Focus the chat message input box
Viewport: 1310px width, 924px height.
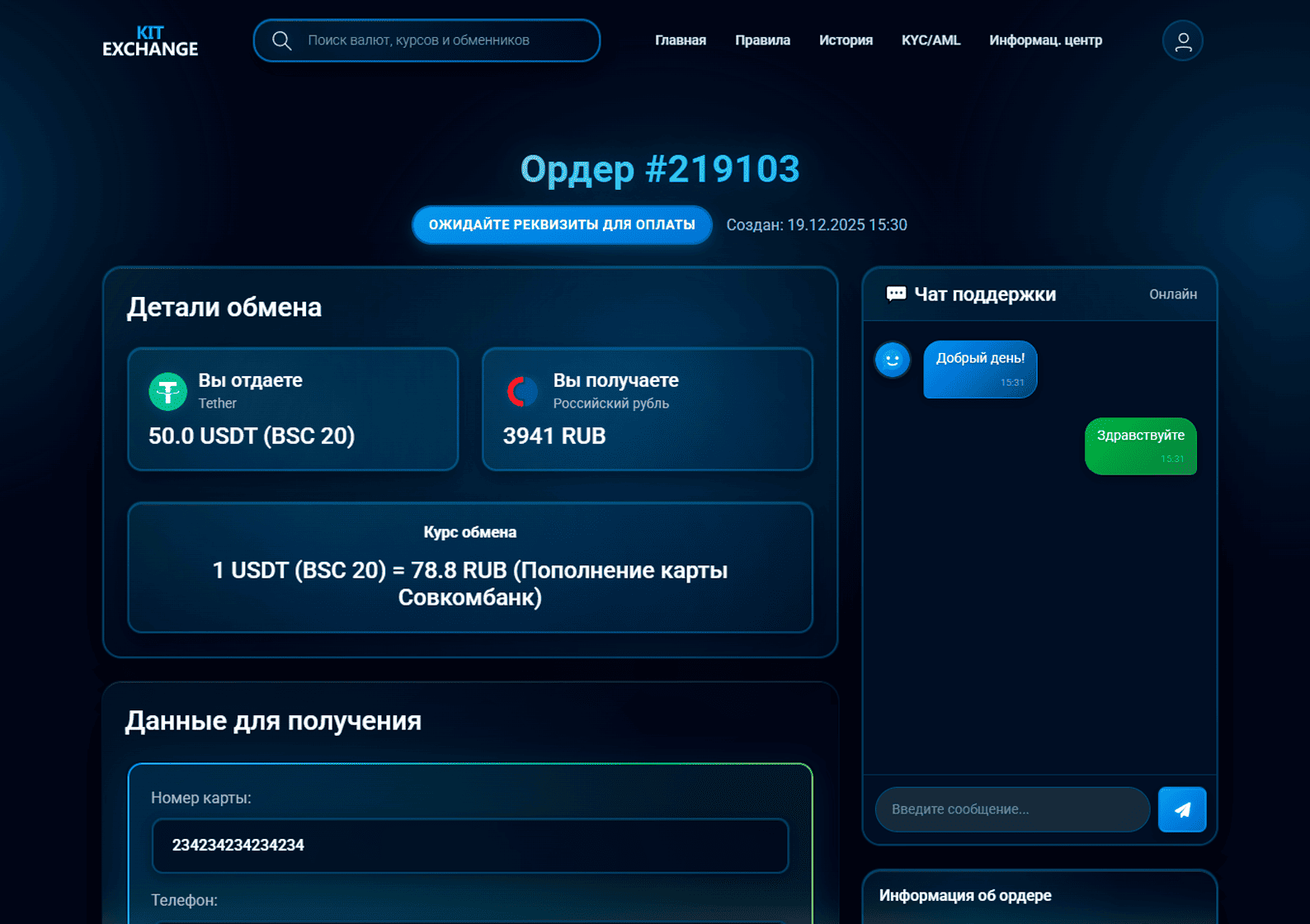coord(1012,809)
